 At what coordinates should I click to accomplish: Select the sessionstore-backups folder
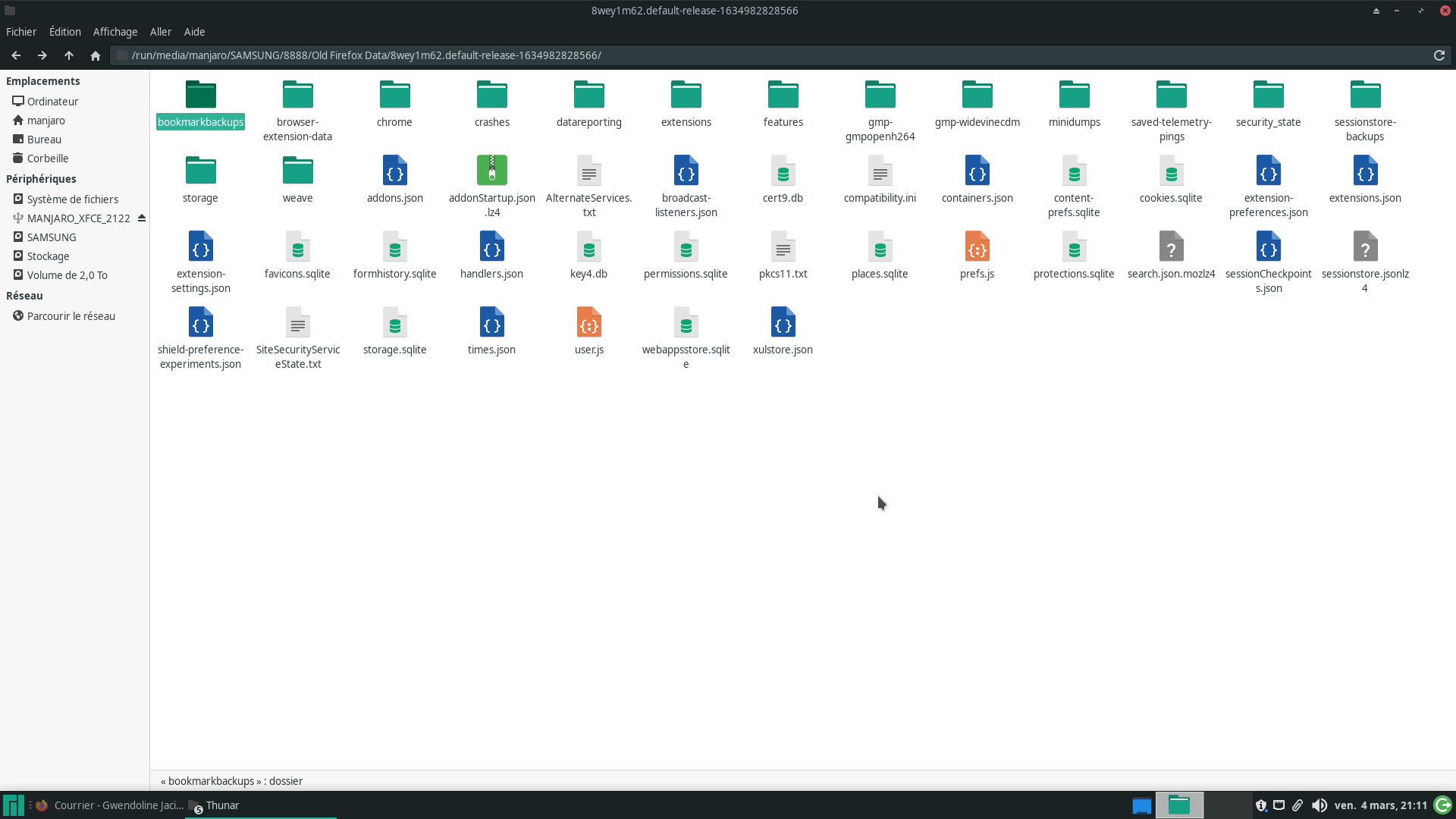[1365, 96]
